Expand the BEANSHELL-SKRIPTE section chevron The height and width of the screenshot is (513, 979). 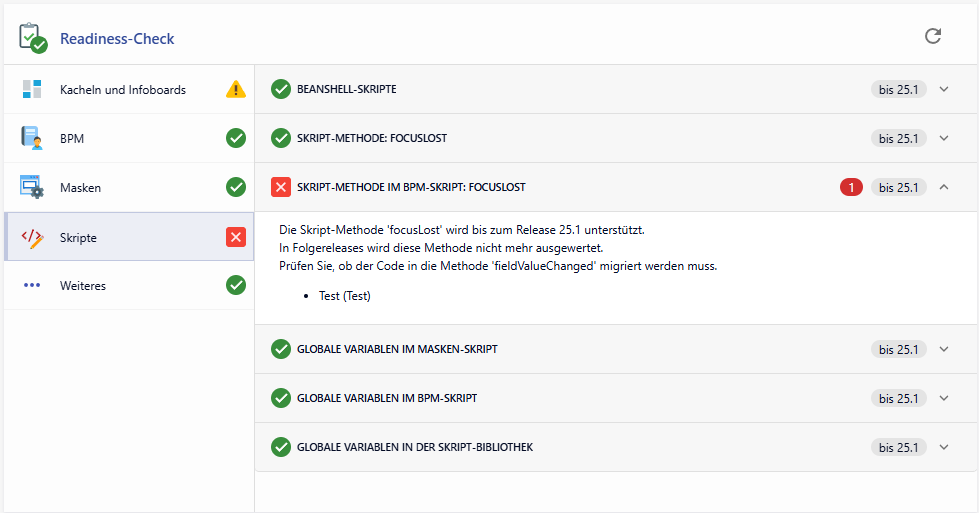[x=943, y=89]
